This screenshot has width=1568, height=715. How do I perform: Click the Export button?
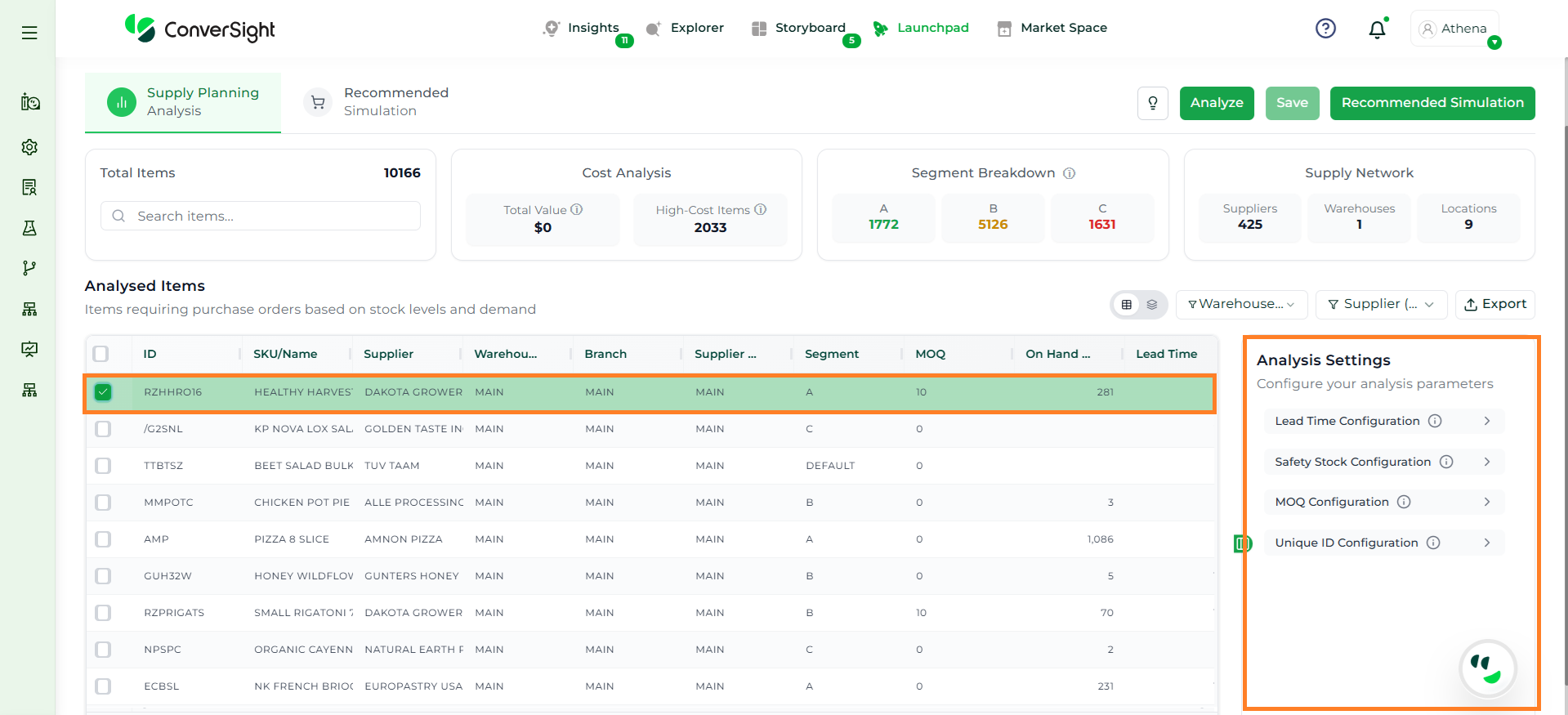[1494, 304]
